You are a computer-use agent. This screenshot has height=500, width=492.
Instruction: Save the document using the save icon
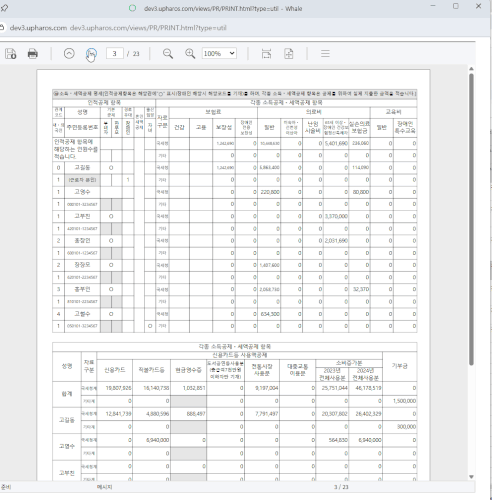10,54
